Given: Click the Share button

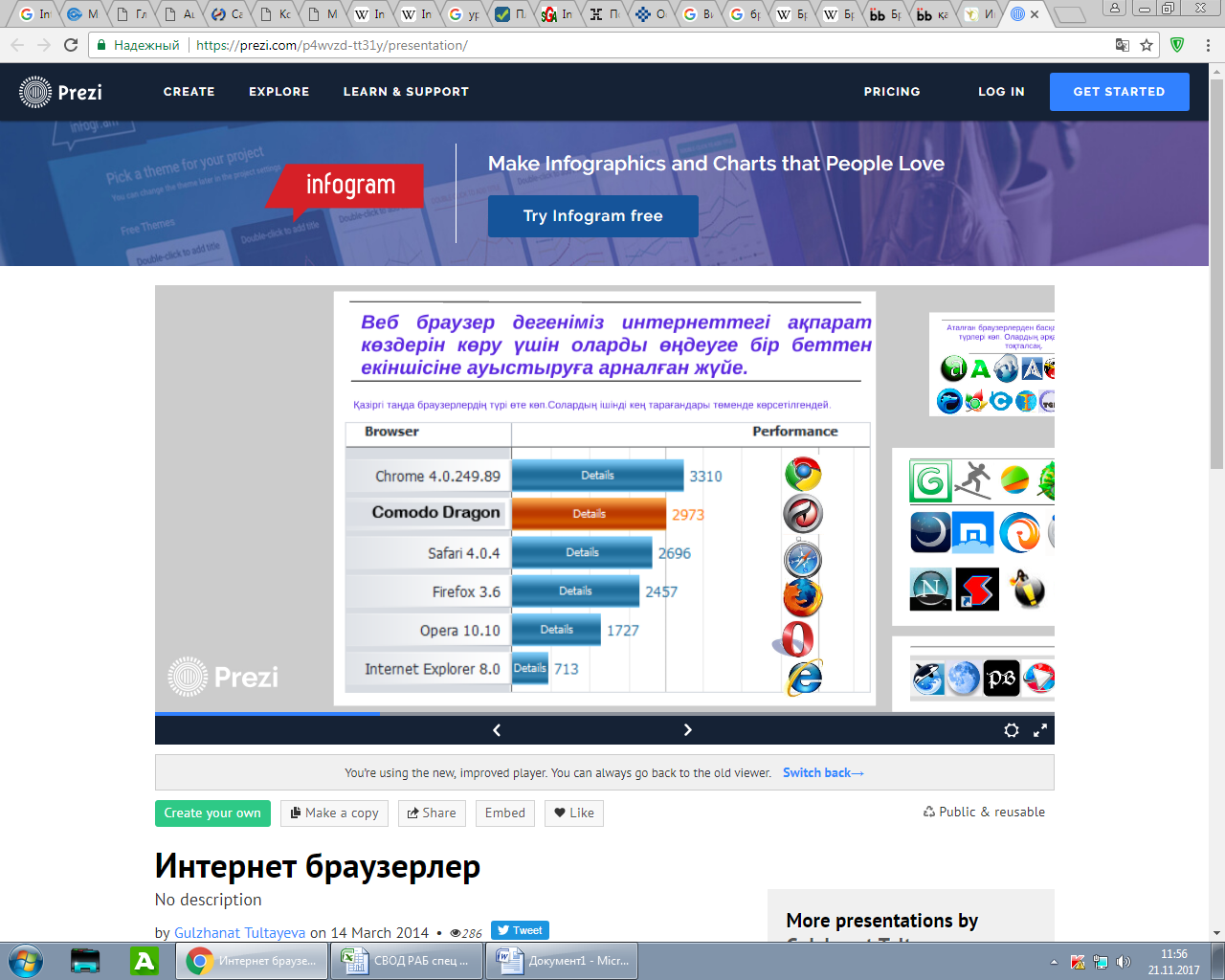Looking at the screenshot, I should click(x=432, y=813).
